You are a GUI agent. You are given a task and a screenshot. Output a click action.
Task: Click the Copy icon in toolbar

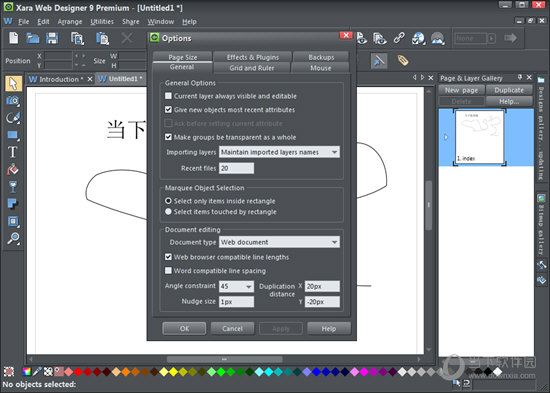pos(77,38)
